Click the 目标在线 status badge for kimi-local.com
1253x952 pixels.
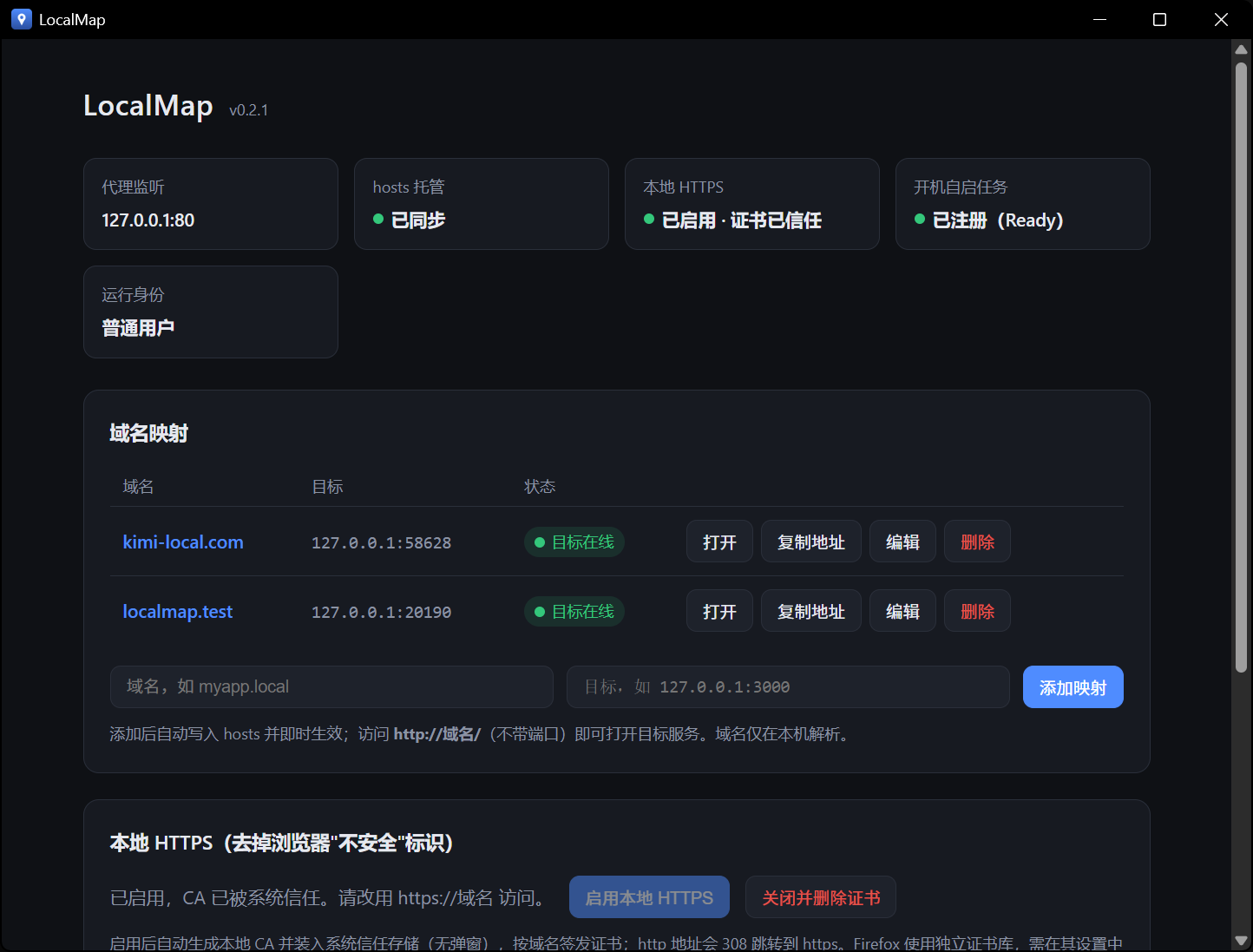[x=574, y=542]
